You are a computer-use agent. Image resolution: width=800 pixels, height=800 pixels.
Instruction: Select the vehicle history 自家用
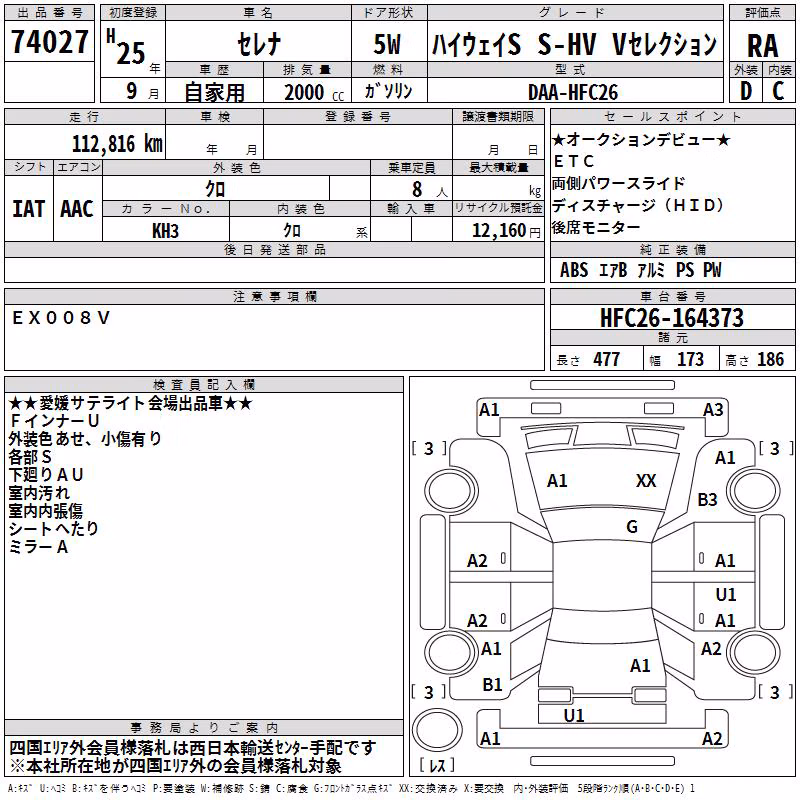[x=214, y=92]
